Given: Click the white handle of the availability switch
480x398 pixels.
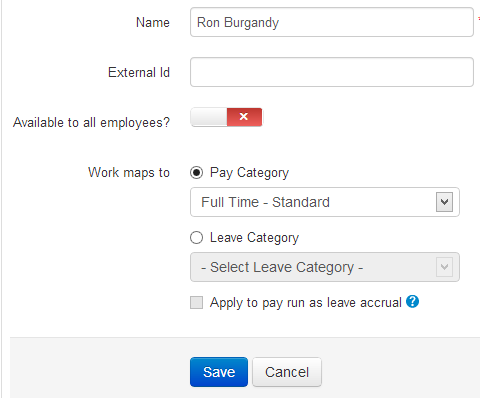Looking at the screenshot, I should 209,117.
